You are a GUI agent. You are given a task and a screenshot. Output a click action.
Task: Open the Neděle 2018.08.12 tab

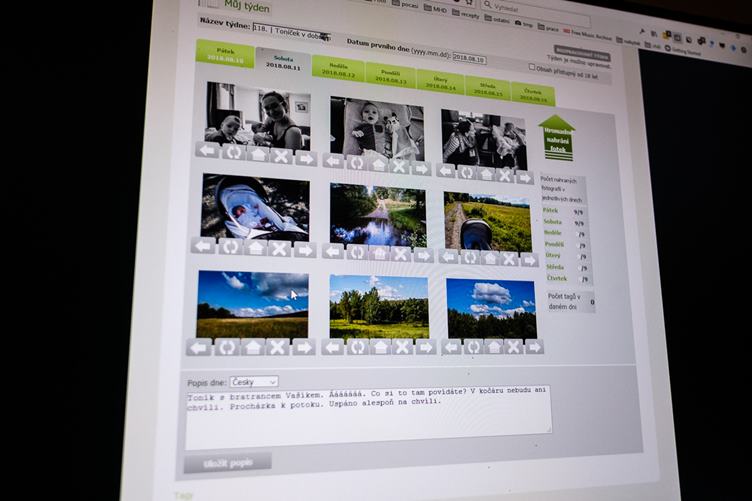pos(338,70)
